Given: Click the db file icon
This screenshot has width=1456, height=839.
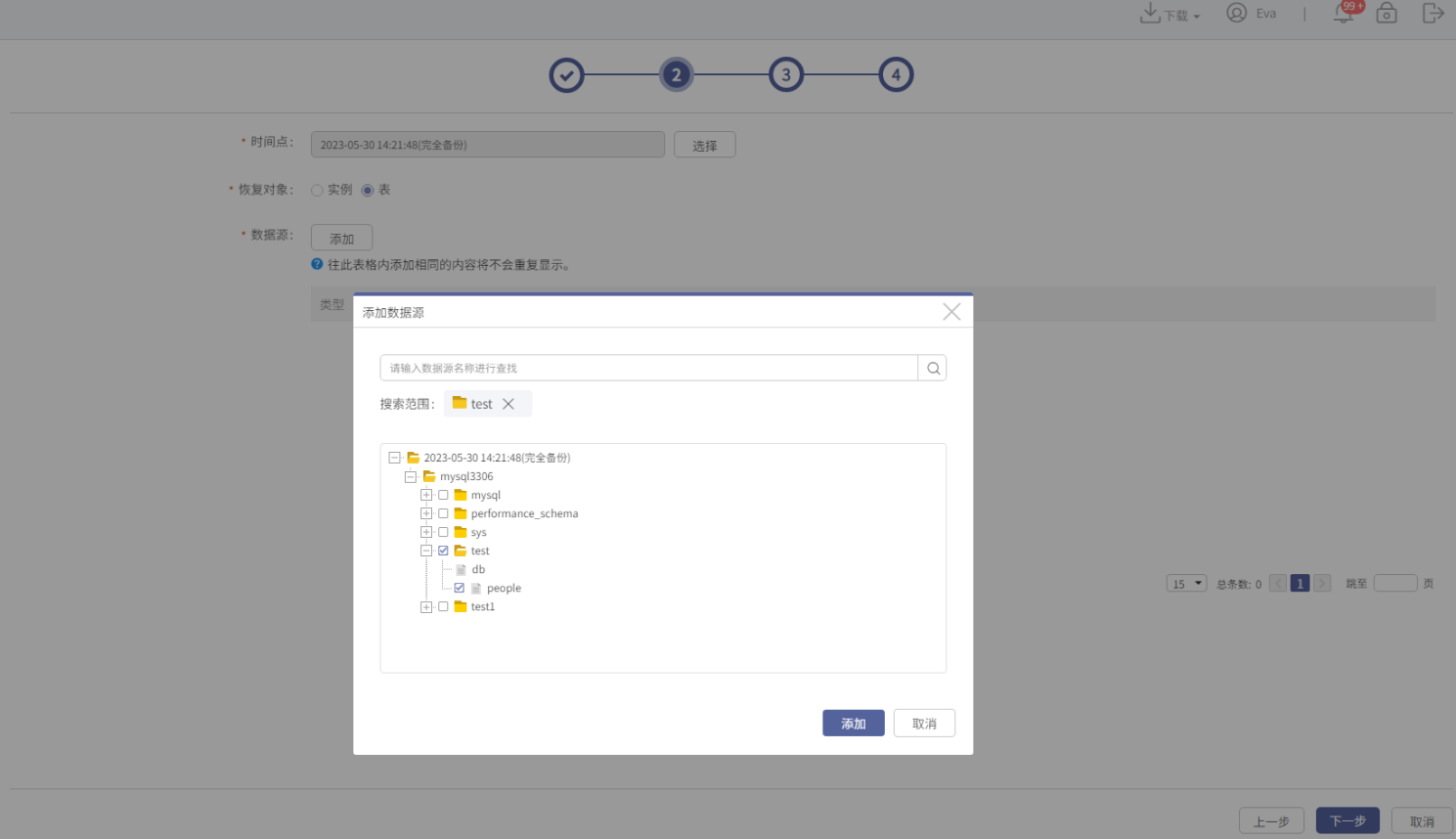Looking at the screenshot, I should (x=461, y=569).
